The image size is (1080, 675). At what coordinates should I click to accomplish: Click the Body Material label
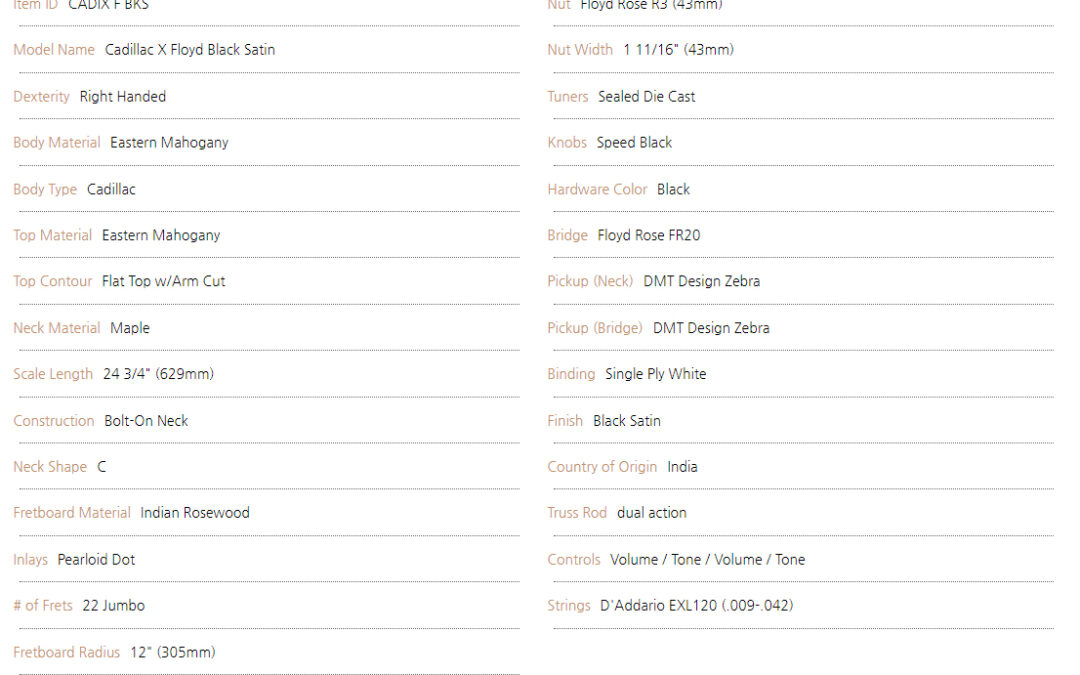click(x=56, y=143)
